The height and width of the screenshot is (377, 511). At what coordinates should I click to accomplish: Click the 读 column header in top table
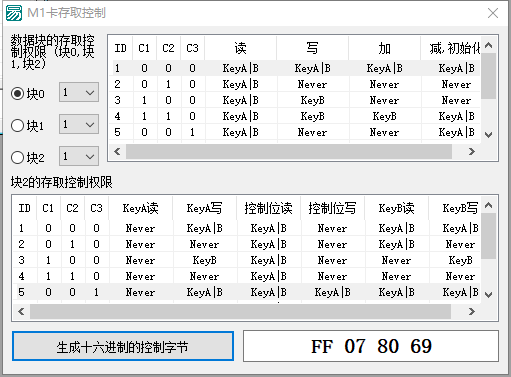240,48
